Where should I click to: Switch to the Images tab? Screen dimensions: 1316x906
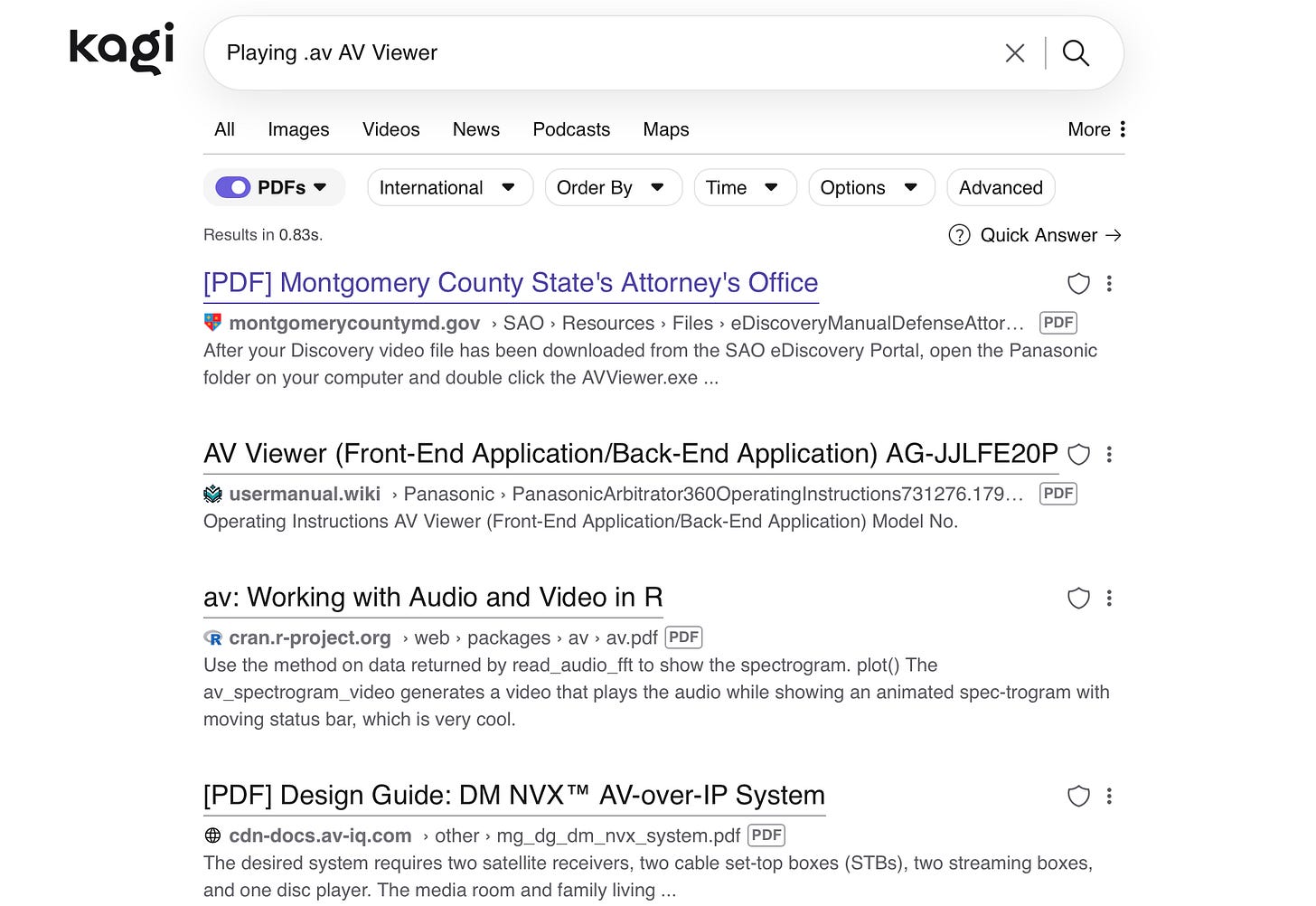[x=298, y=129]
